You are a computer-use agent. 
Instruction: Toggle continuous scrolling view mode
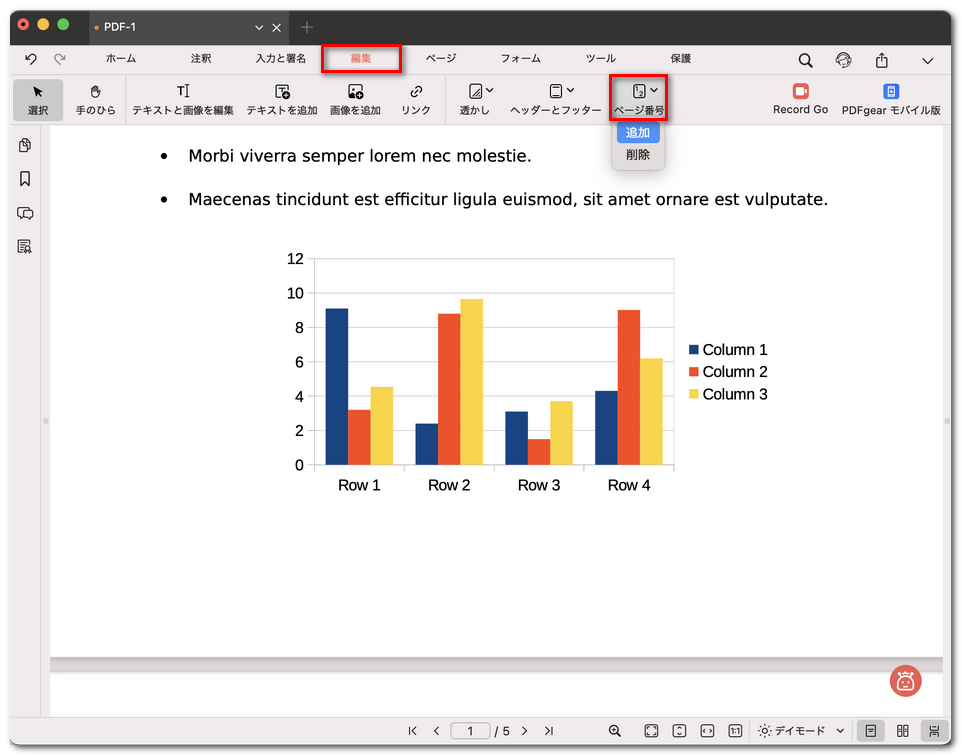(x=934, y=731)
